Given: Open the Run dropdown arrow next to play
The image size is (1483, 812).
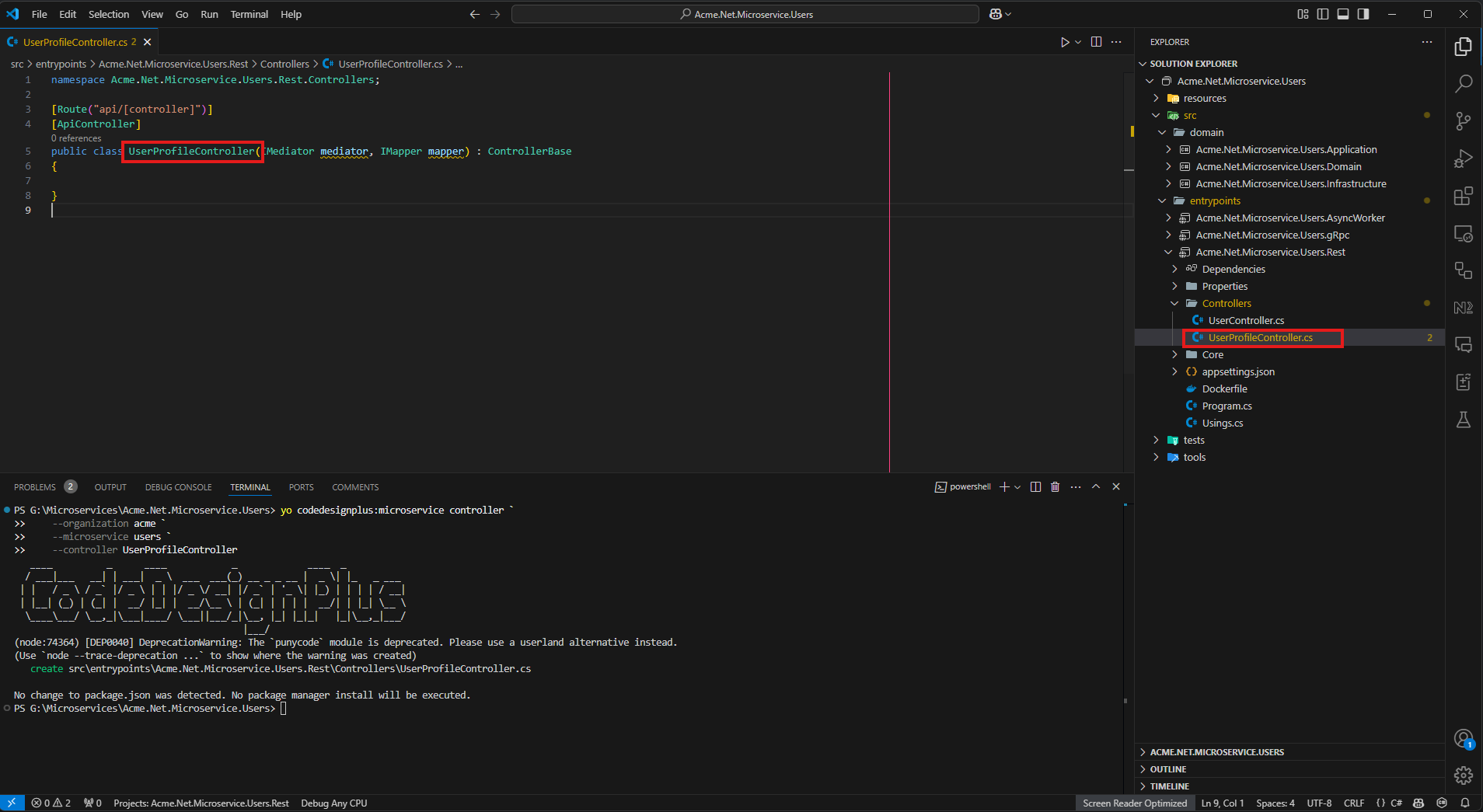Looking at the screenshot, I should pyautogui.click(x=1078, y=42).
